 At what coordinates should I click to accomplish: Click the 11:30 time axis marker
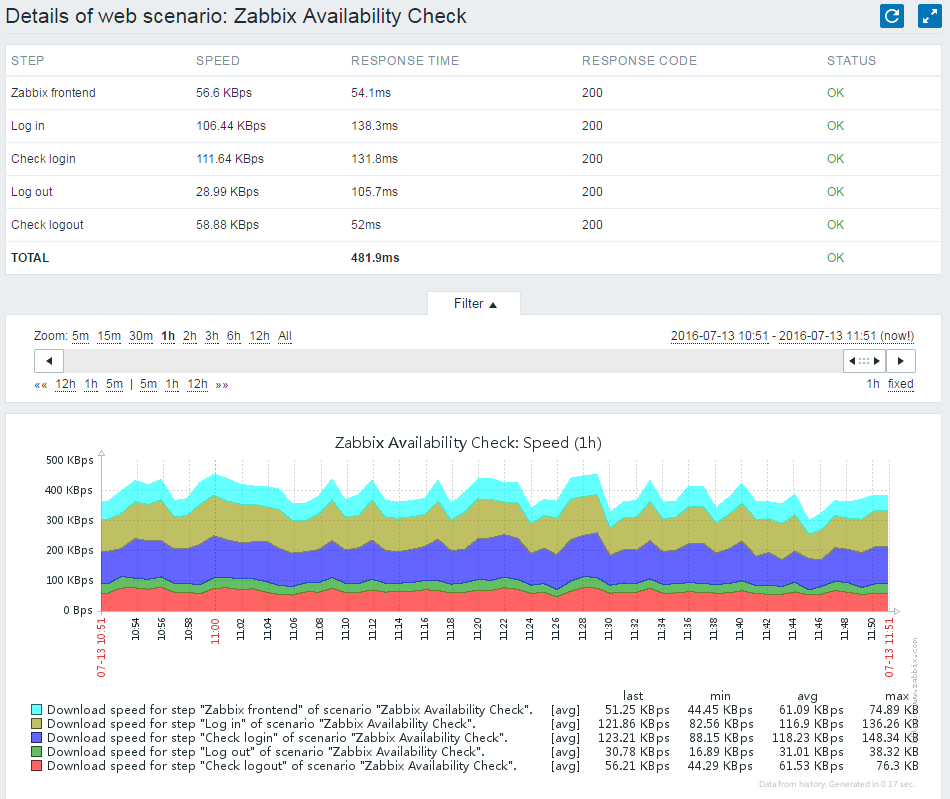pos(608,629)
